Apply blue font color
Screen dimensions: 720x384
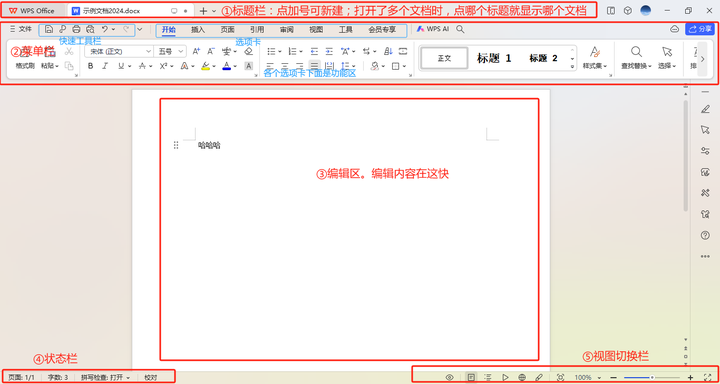pyautogui.click(x=226, y=66)
